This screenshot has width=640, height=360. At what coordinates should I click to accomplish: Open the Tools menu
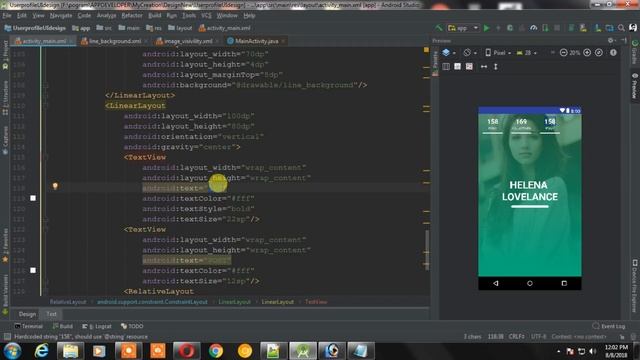point(189,16)
